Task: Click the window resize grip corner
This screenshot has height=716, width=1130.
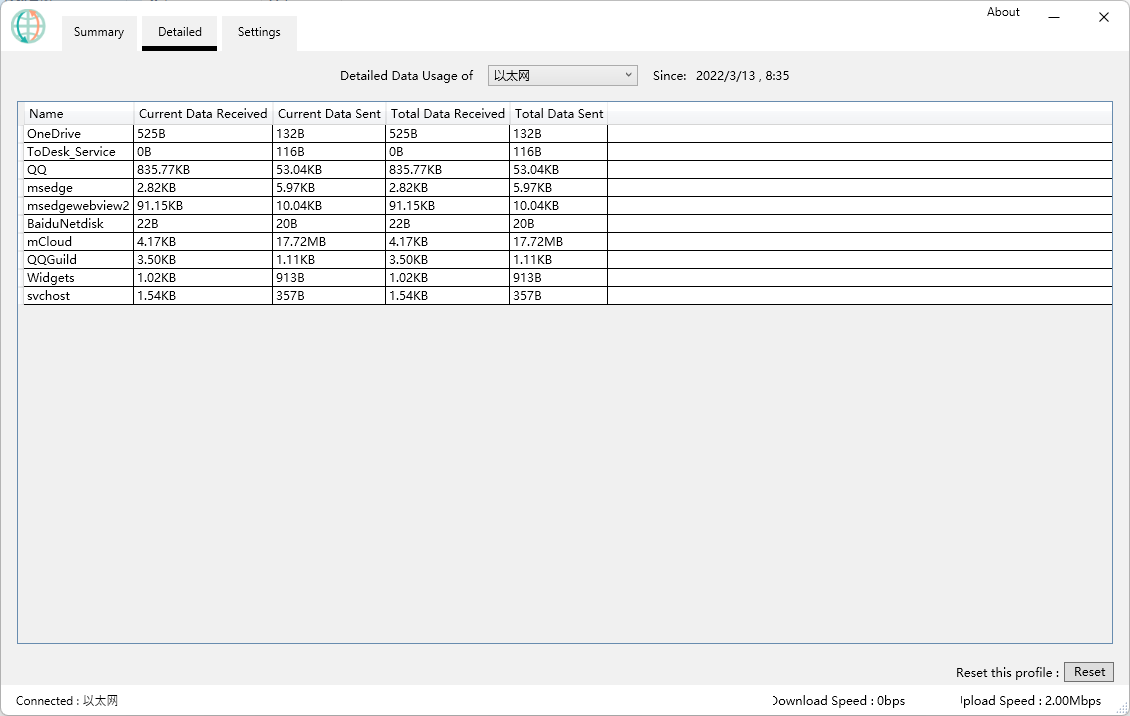Action: [x=1122, y=709]
